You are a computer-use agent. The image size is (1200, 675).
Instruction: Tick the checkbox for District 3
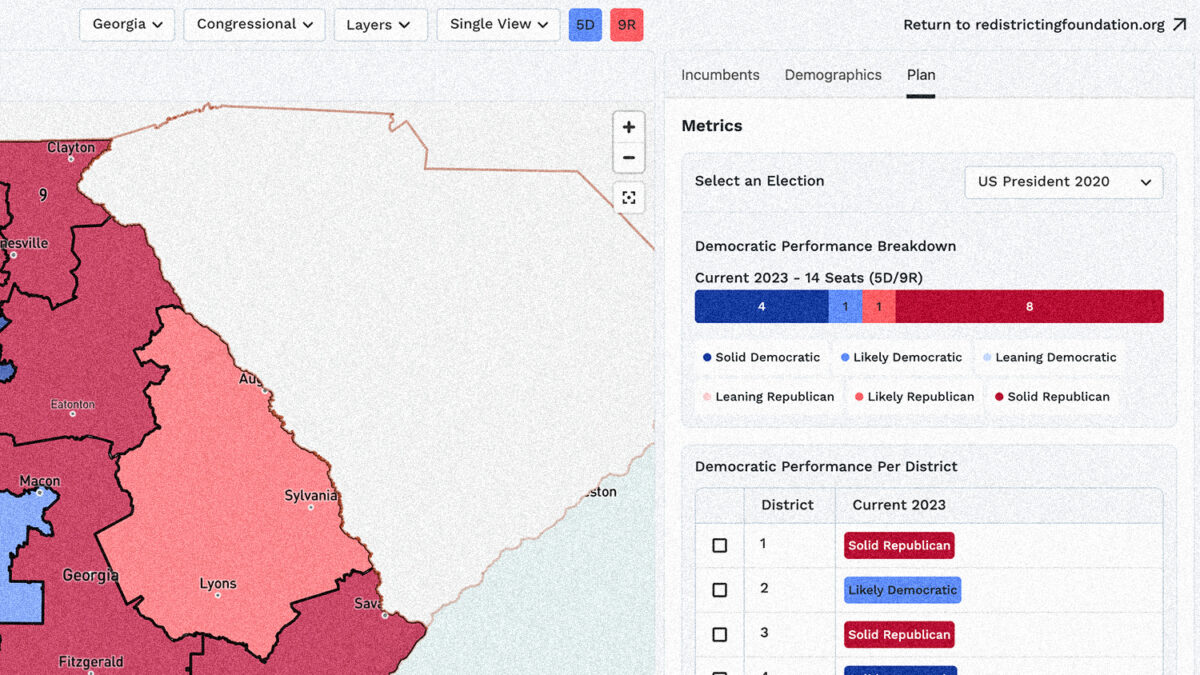[719, 634]
